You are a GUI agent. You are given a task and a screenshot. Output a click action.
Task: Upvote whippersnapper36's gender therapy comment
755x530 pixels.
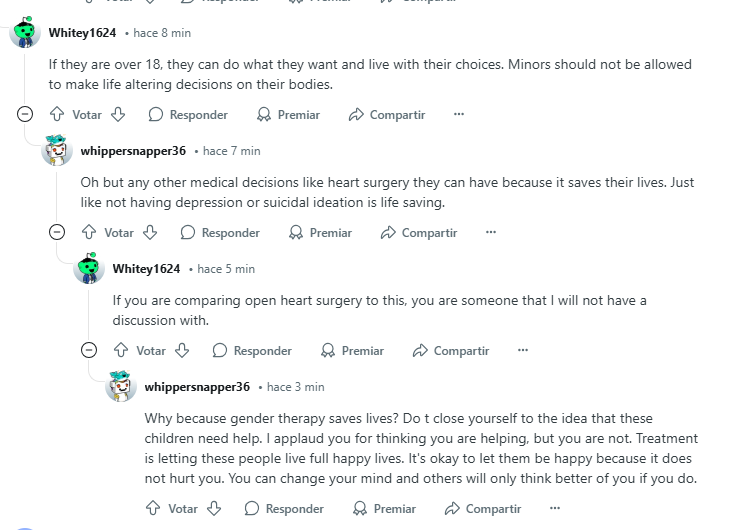153,508
